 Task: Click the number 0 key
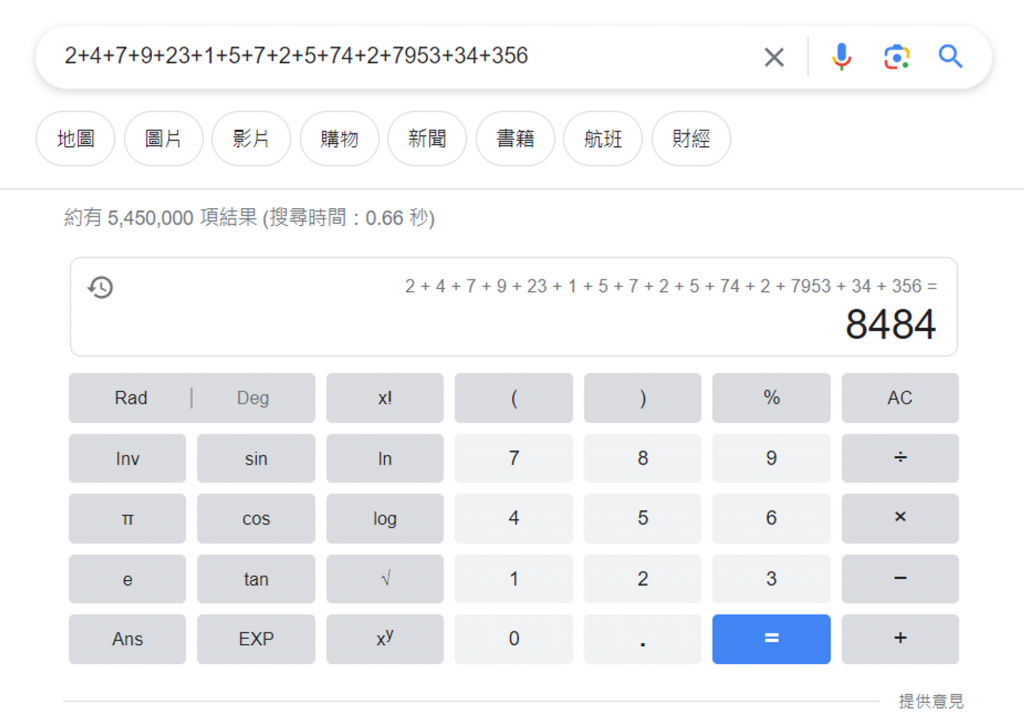[x=514, y=639]
